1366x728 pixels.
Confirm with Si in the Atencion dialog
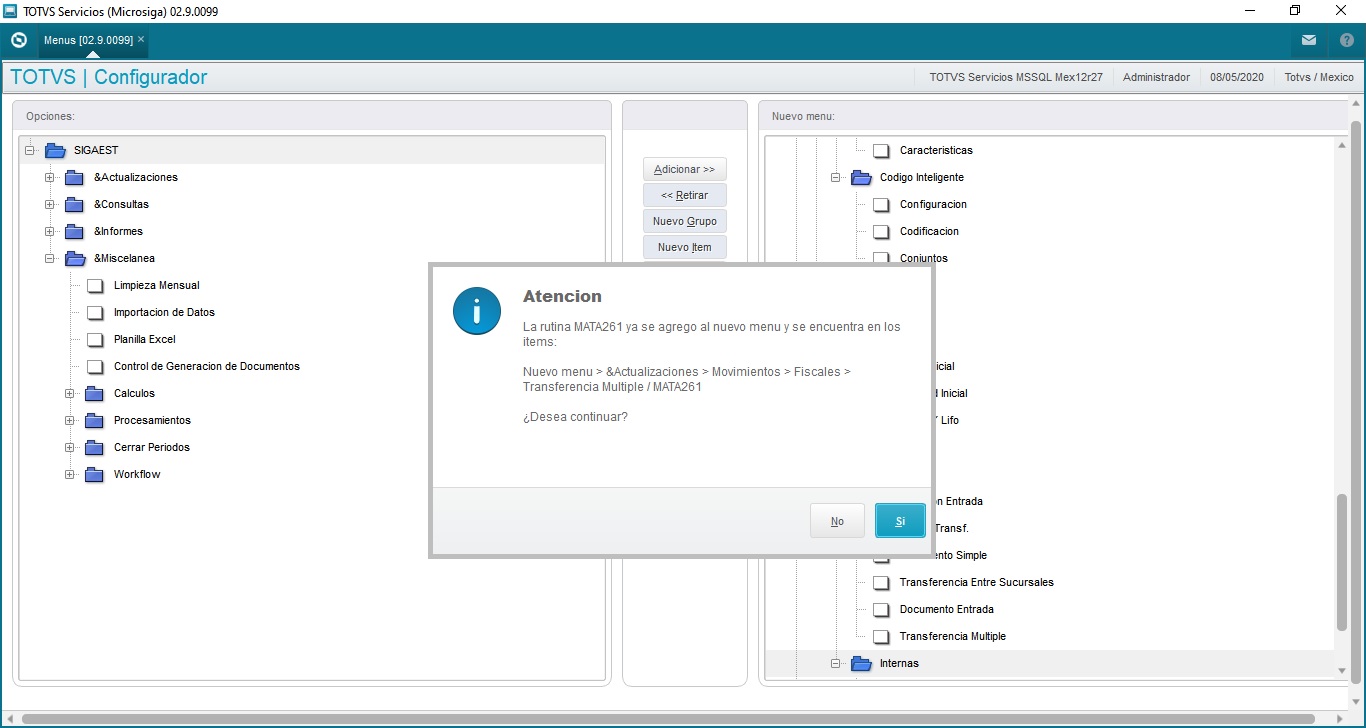[x=900, y=521]
